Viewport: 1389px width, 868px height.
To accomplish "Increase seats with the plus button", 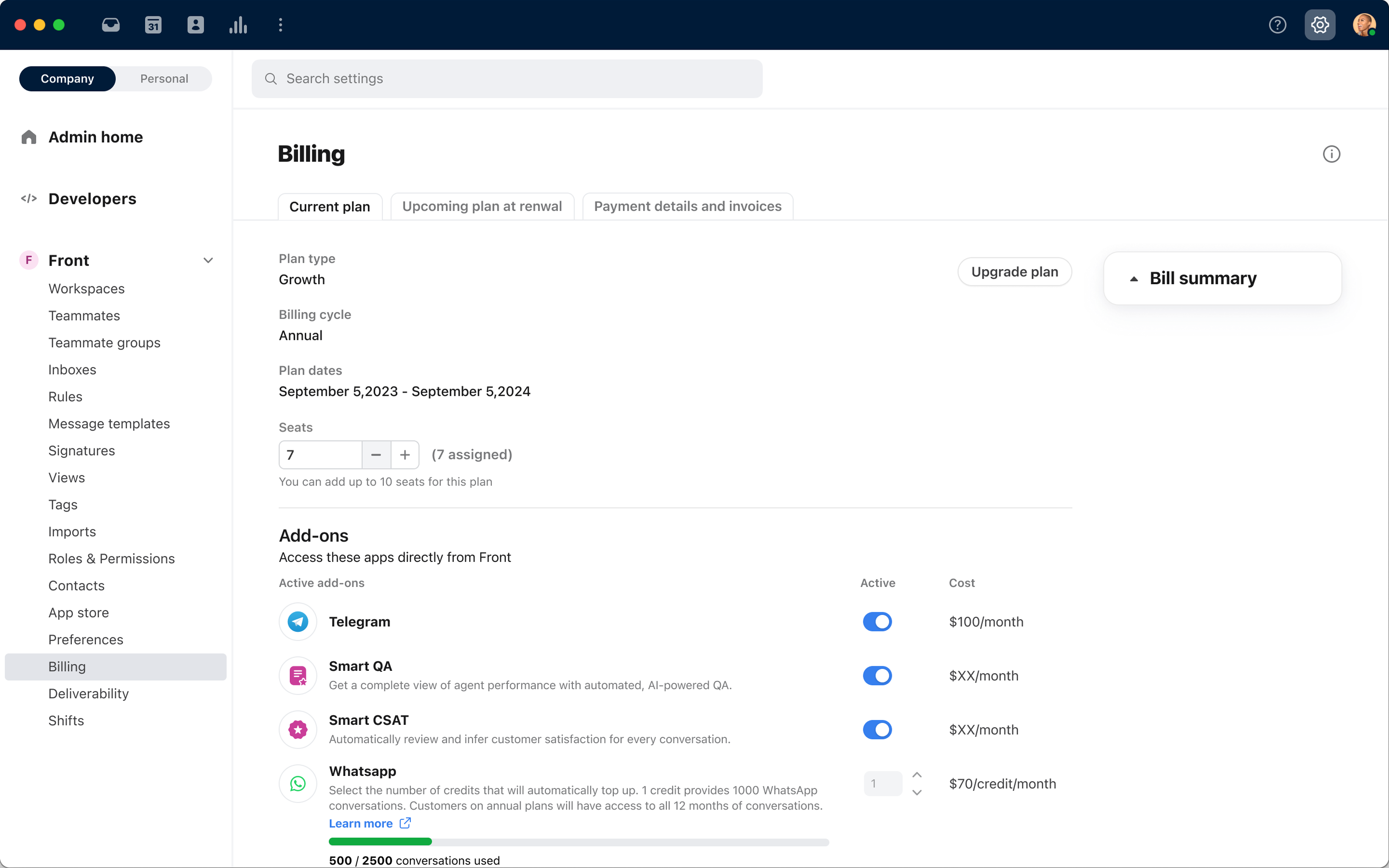I will coord(405,455).
